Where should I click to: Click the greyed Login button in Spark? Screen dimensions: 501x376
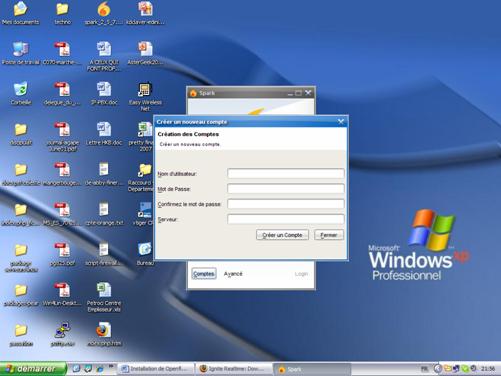pyautogui.click(x=301, y=274)
